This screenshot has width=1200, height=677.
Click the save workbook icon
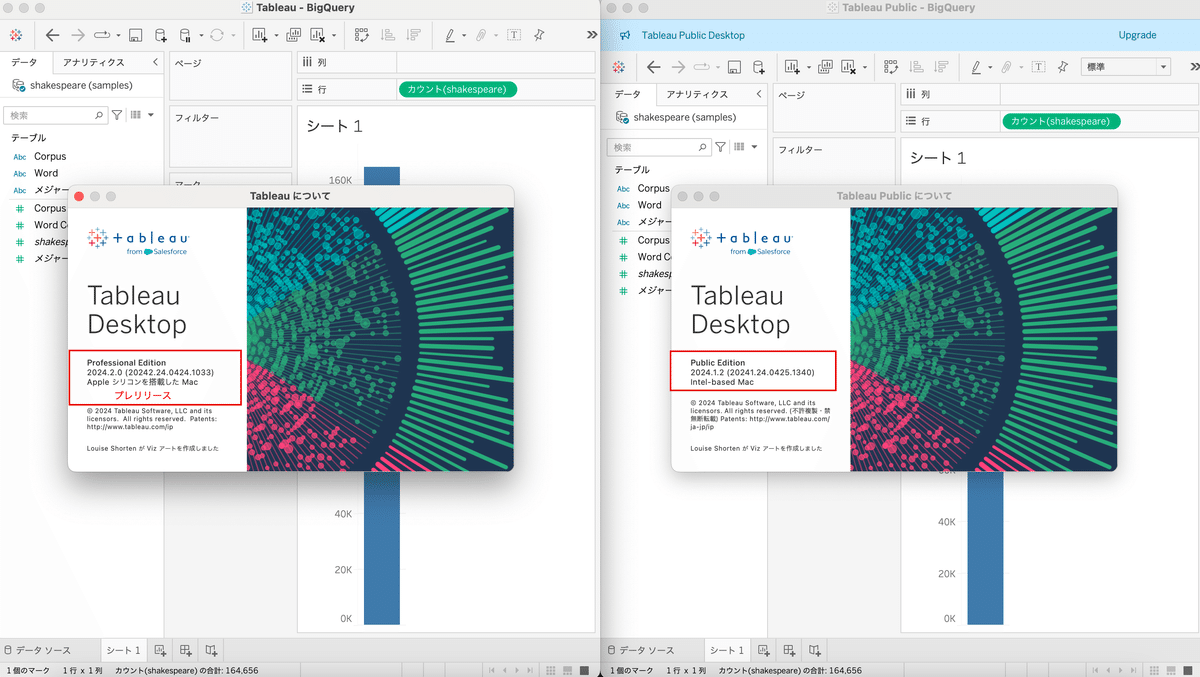click(x=135, y=35)
